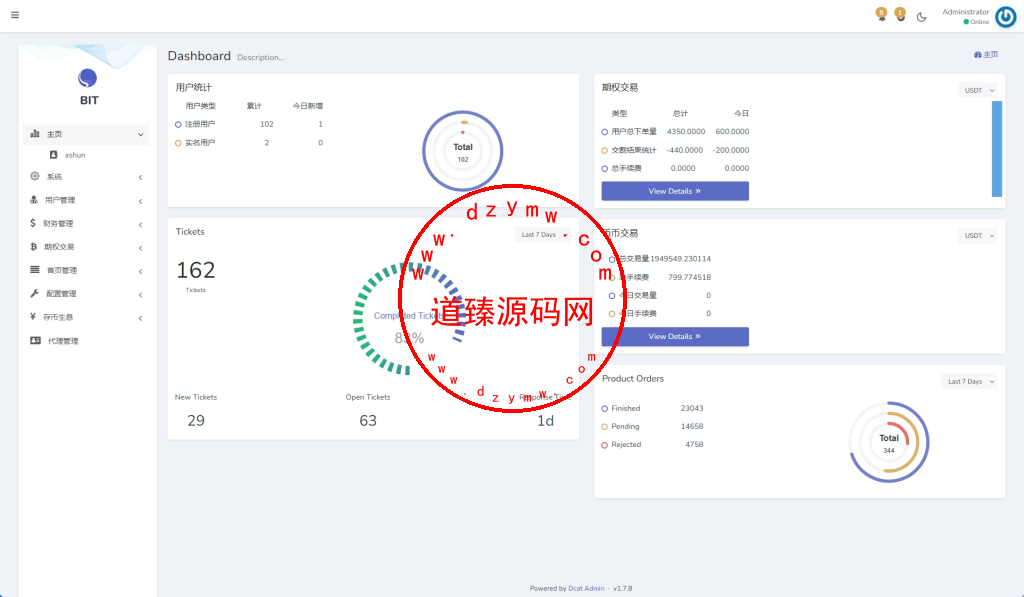Toggle 注册用户 legend marker
This screenshot has width=1024, height=597.
tap(178, 124)
